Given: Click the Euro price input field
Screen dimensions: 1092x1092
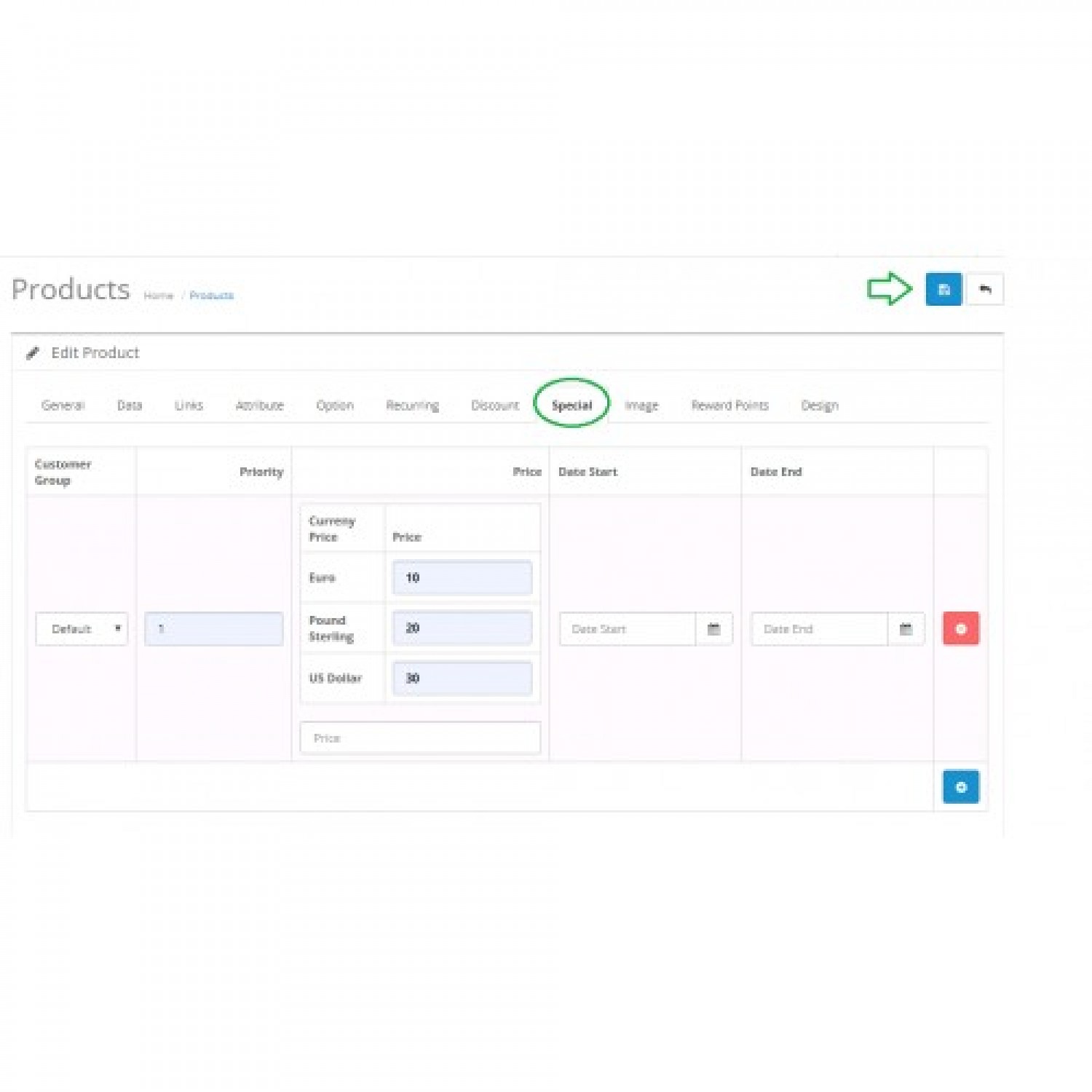Looking at the screenshot, I should pyautogui.click(x=462, y=578).
